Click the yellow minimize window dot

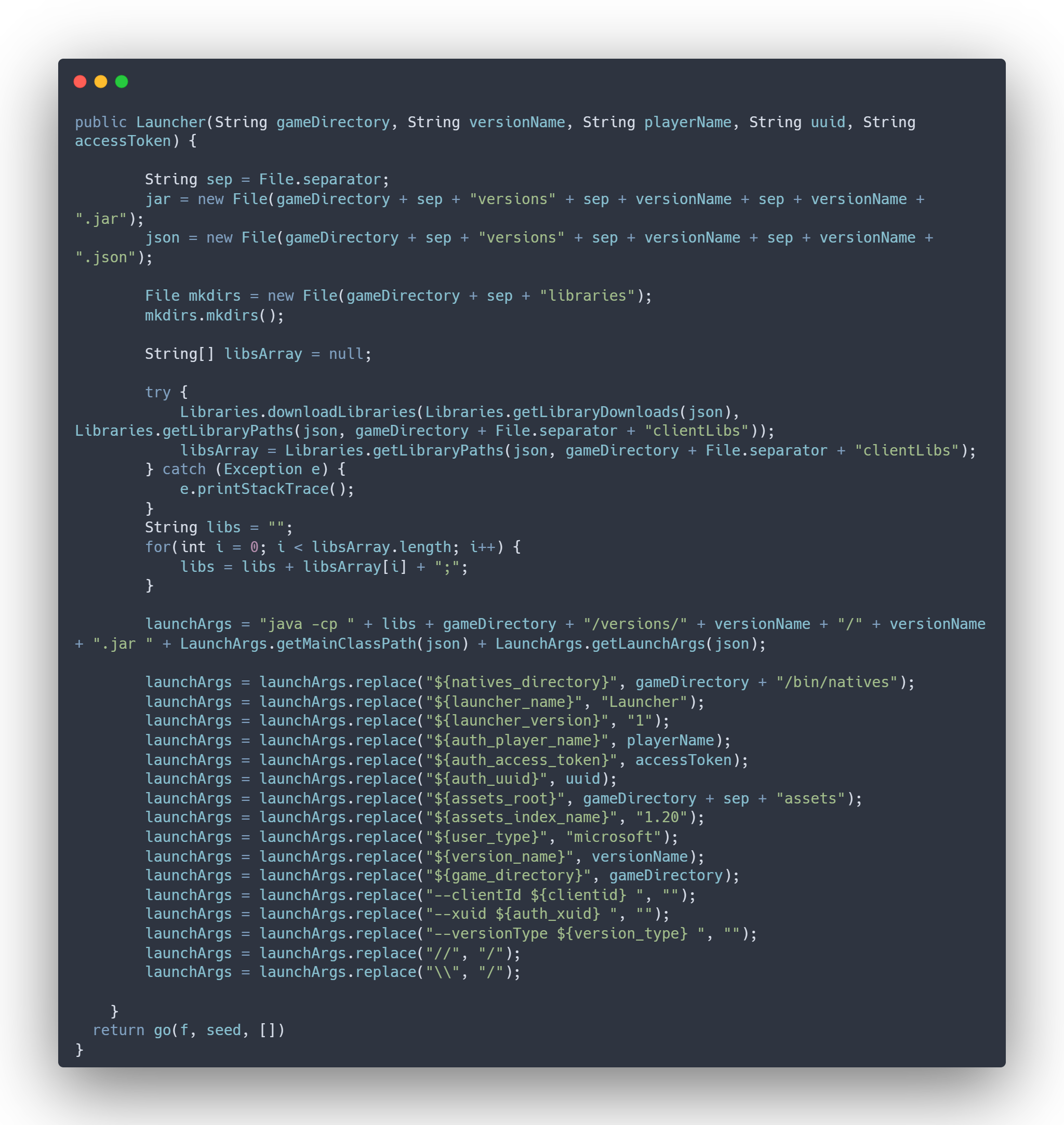click(101, 82)
